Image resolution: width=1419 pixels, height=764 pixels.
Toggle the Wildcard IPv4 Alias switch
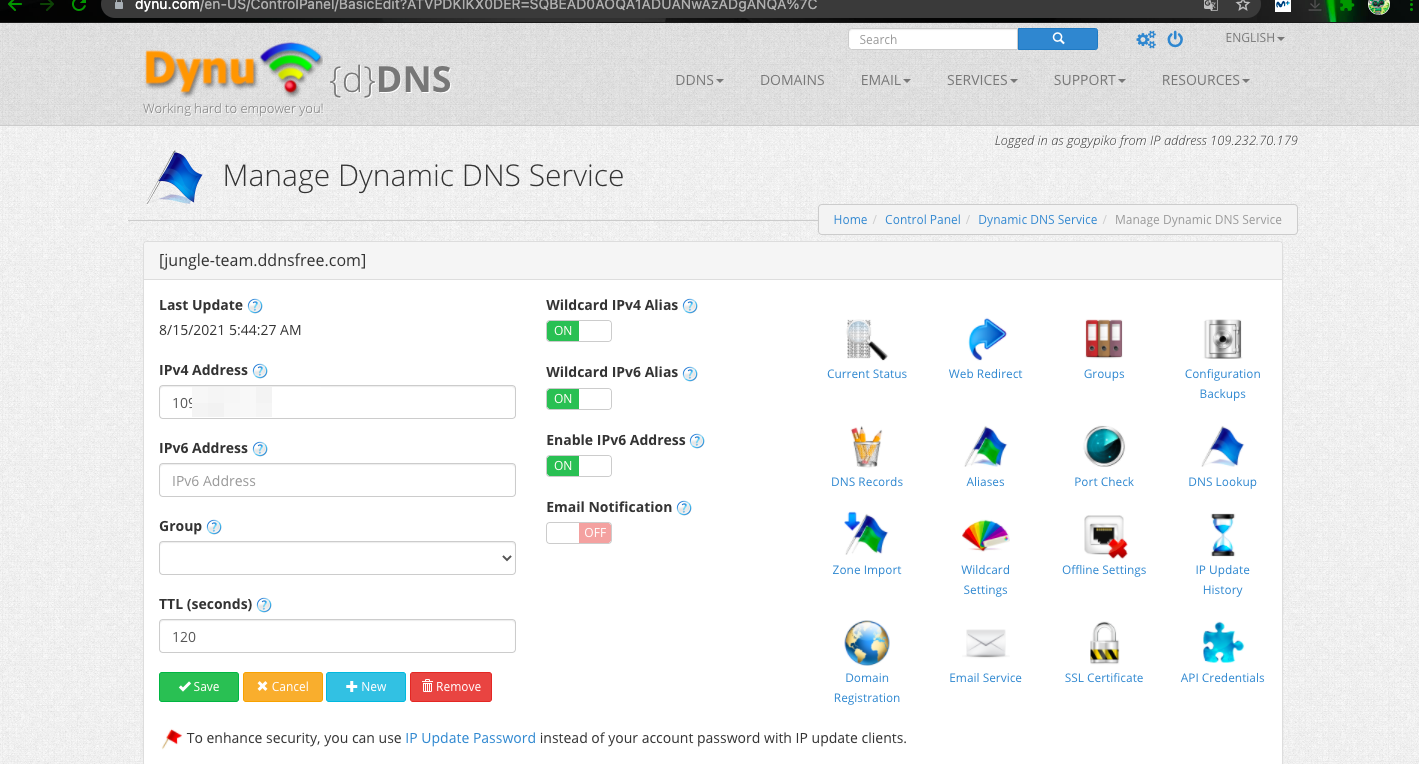tap(578, 331)
